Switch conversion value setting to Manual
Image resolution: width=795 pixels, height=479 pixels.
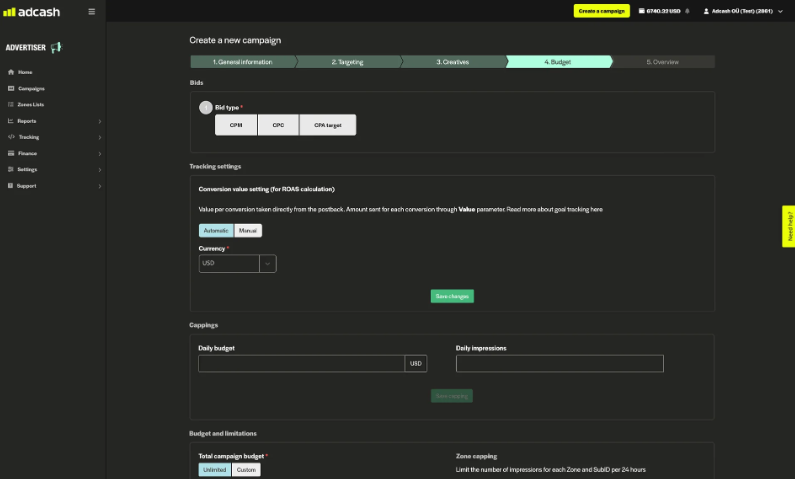pyautogui.click(x=248, y=230)
